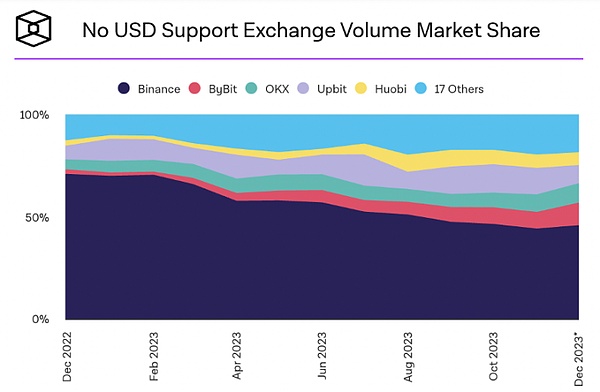Select the Dec 2023 axis marker
The height and width of the screenshot is (392, 600).
[x=579, y=360]
